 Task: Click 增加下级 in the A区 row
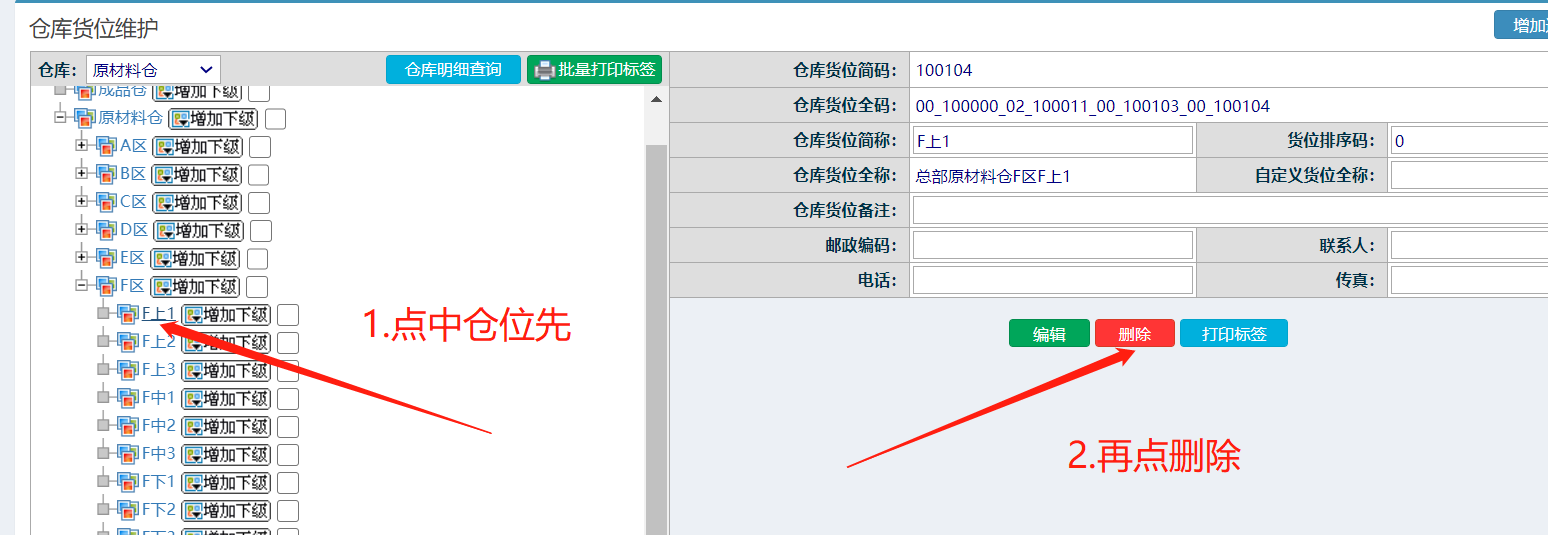coord(197,147)
